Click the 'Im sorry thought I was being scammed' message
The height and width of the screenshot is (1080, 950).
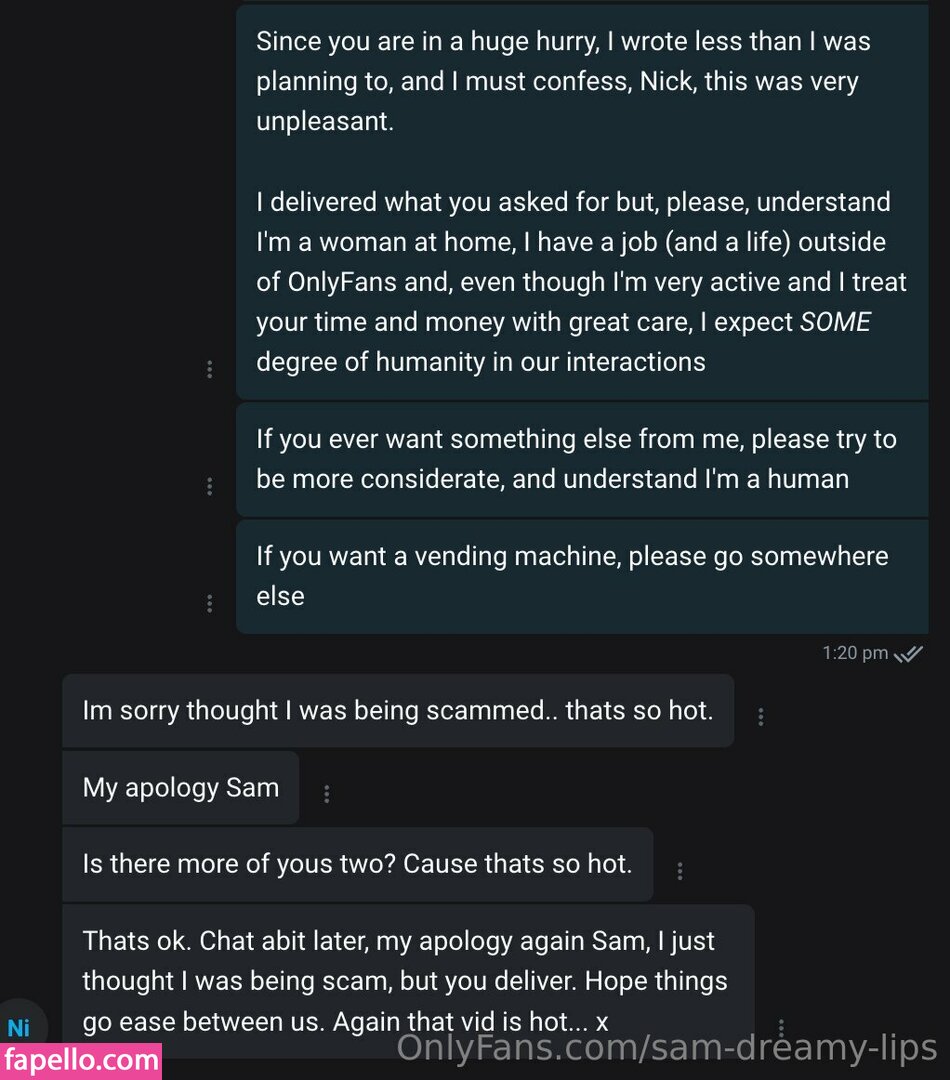[397, 711]
